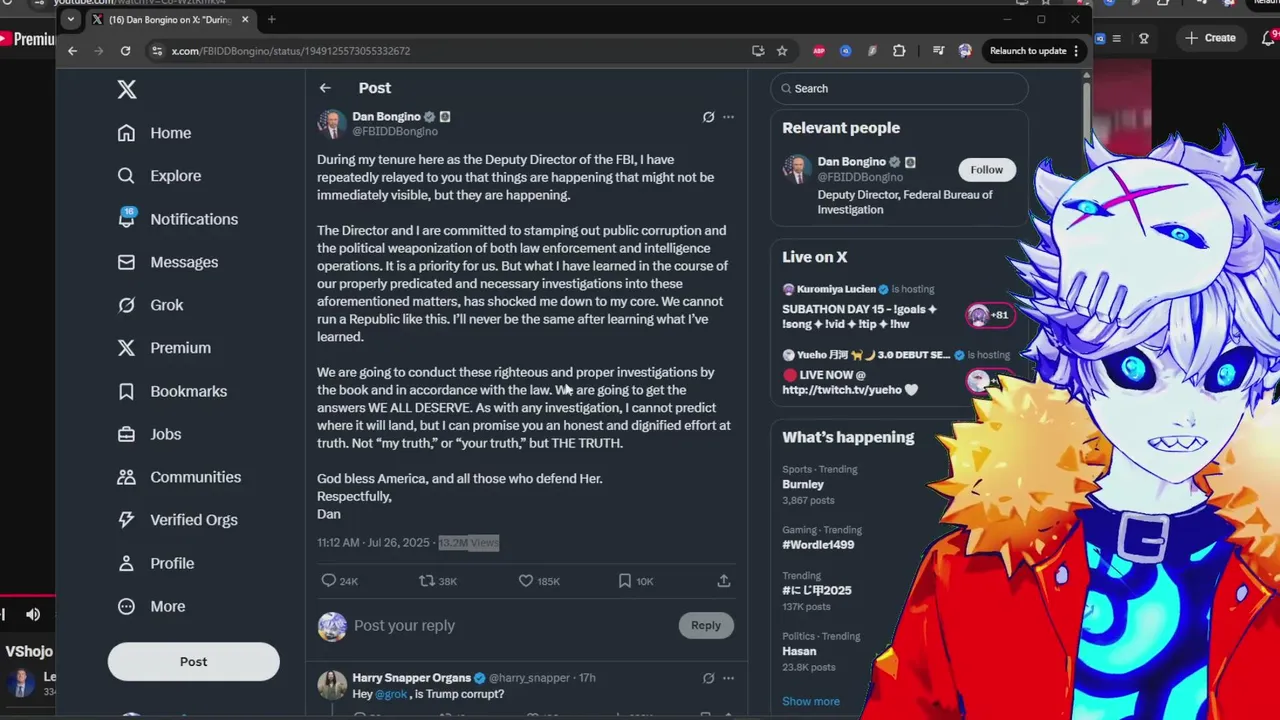Open the More circle menu icon
The image size is (1280, 720).
(126, 606)
